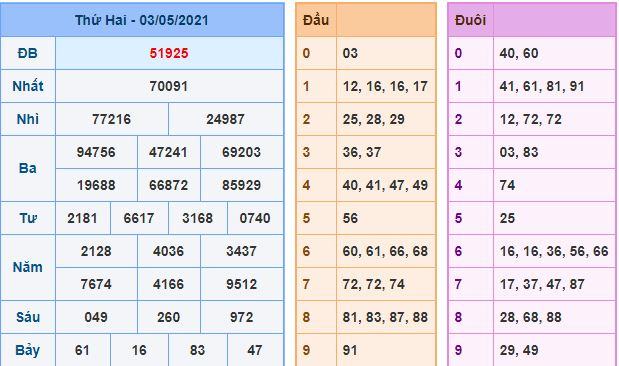Click Tư prize number 6617
The image size is (619, 366).
(x=139, y=218)
